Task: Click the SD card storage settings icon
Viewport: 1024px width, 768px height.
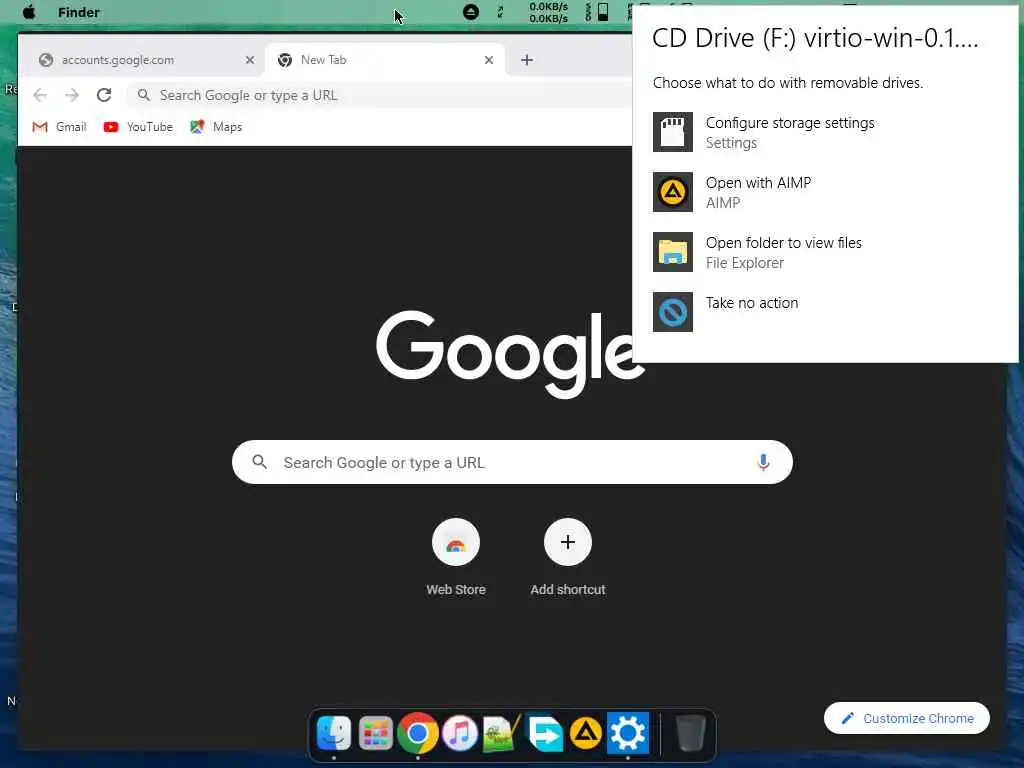Action: click(673, 132)
